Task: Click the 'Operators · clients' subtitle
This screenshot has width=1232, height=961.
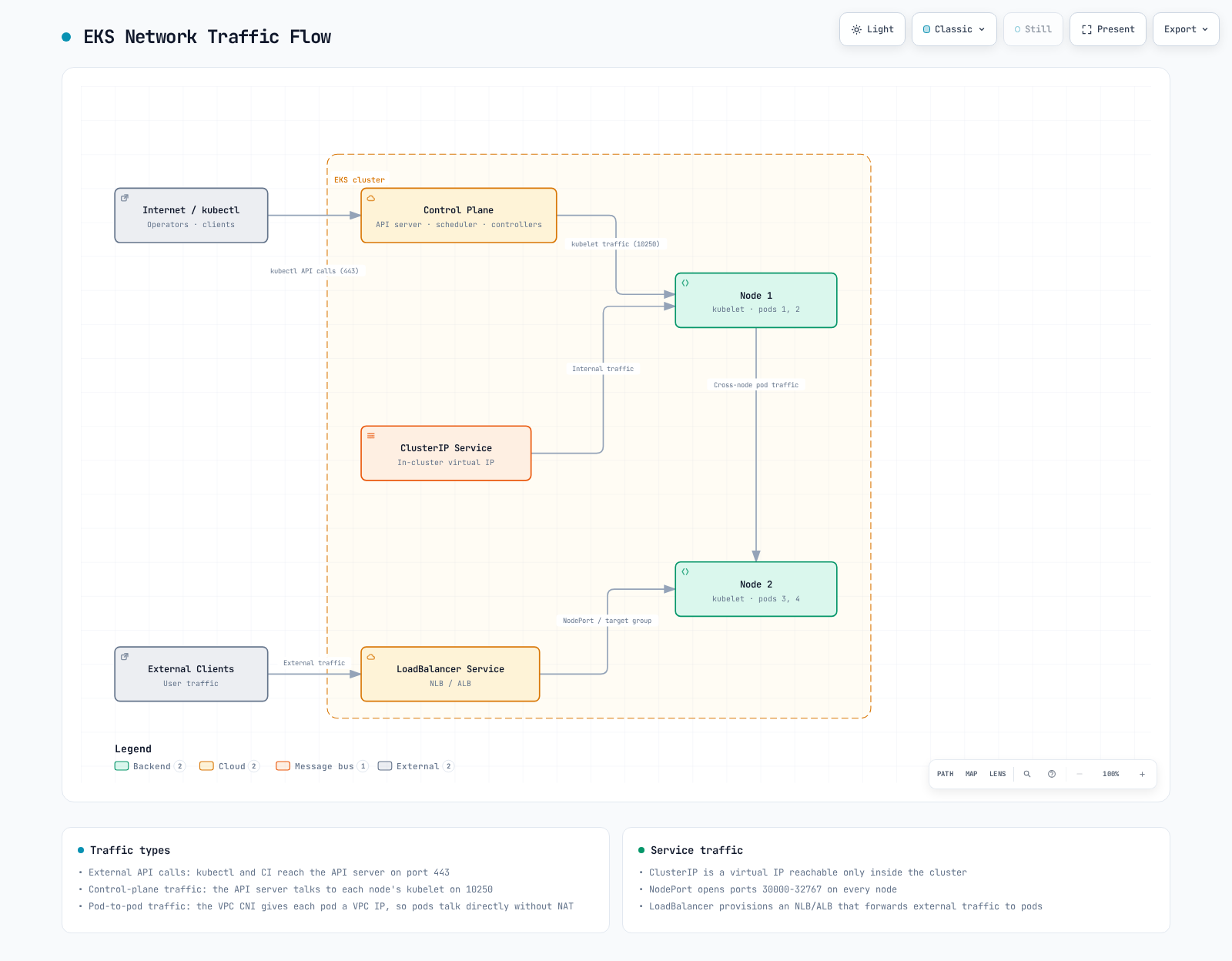Action: pos(191,225)
